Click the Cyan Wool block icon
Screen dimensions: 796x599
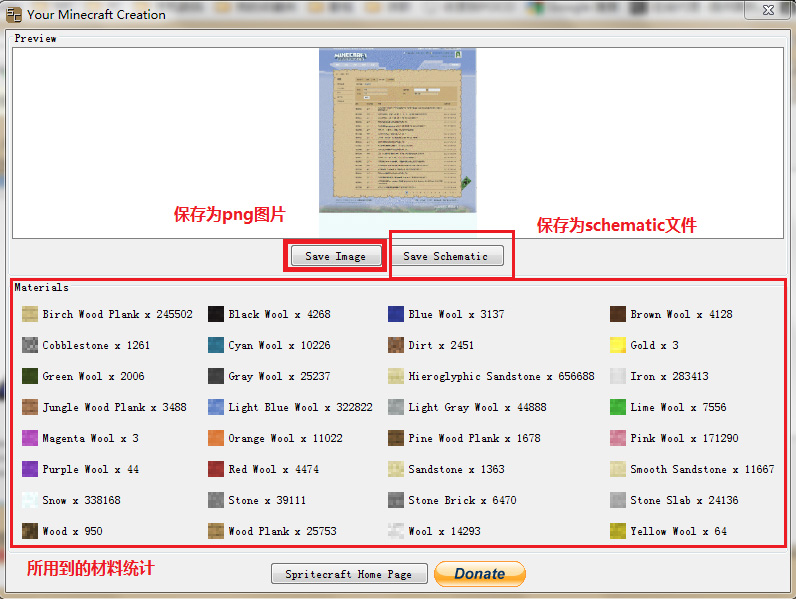pyautogui.click(x=216, y=345)
